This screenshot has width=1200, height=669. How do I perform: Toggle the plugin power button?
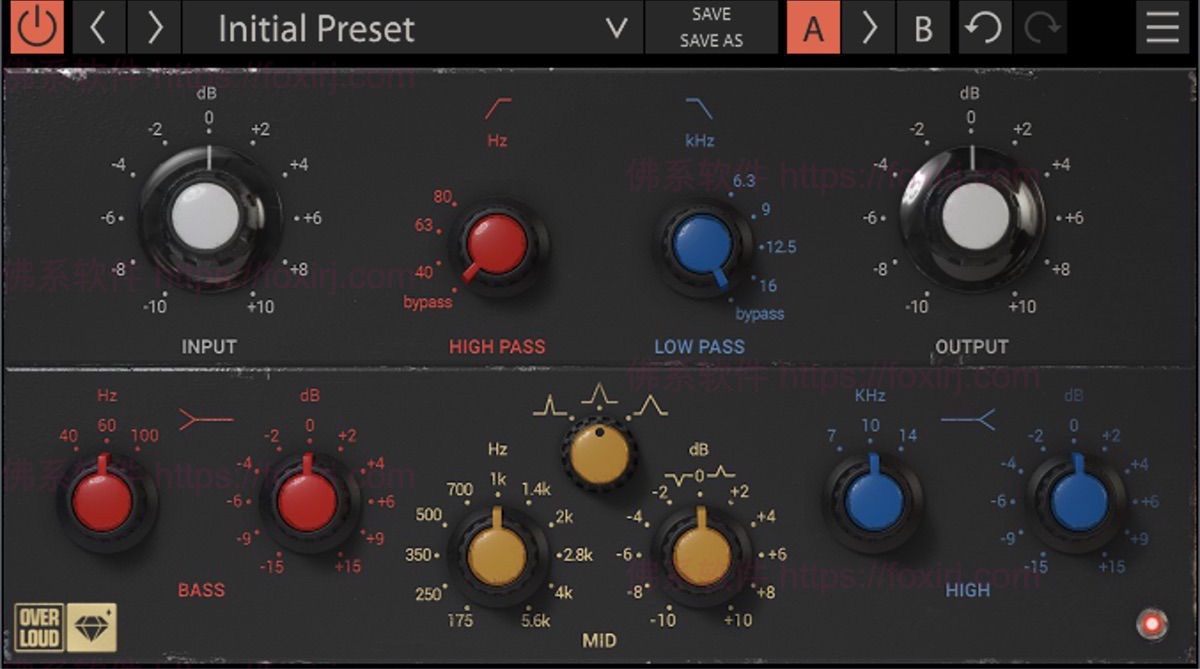coord(36,28)
